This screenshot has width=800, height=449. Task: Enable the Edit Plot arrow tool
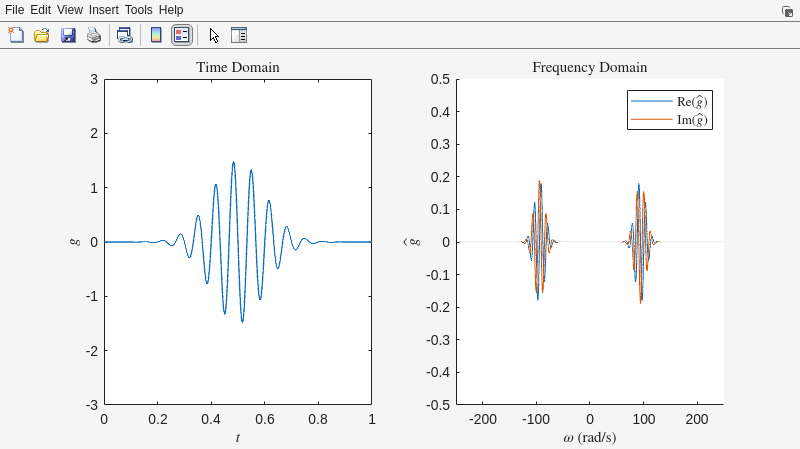click(x=214, y=35)
